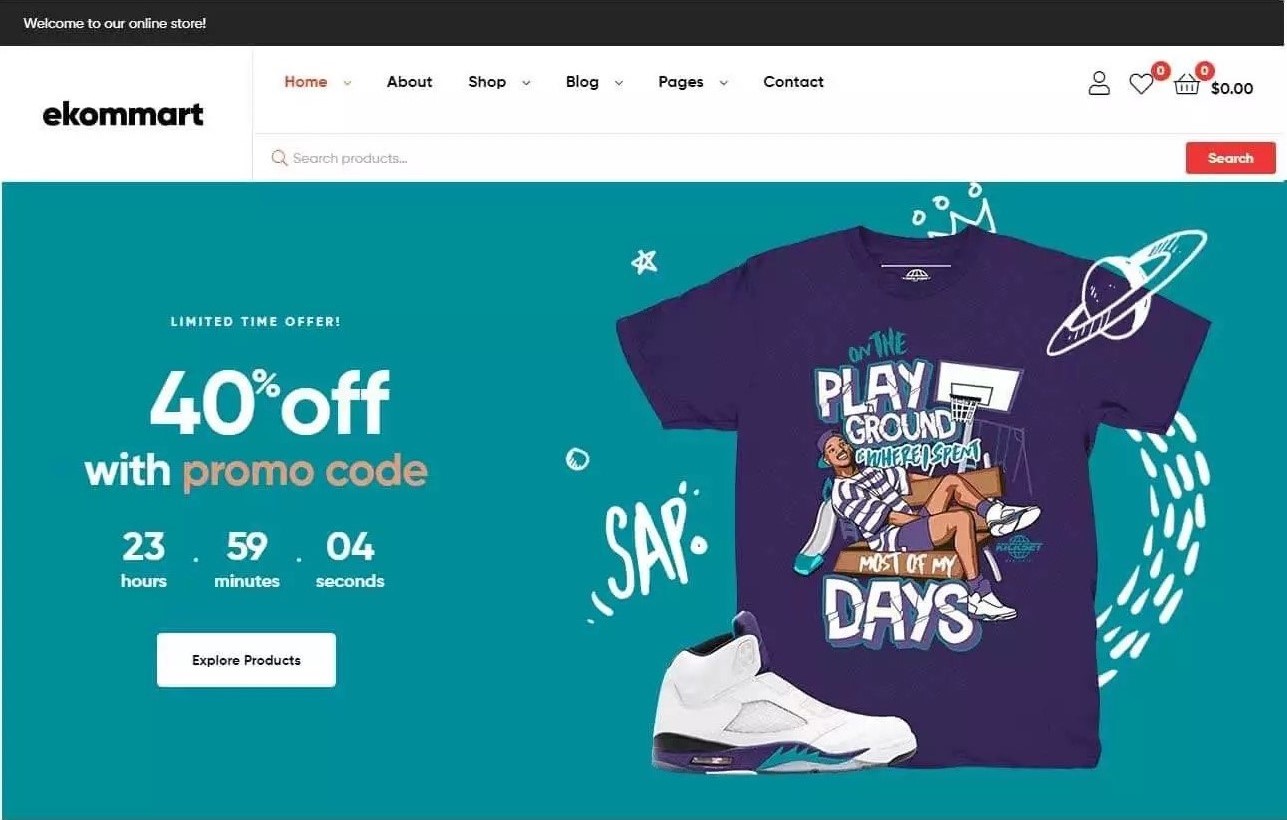The image size is (1287, 820).
Task: Open the user account icon
Action: tap(1099, 83)
